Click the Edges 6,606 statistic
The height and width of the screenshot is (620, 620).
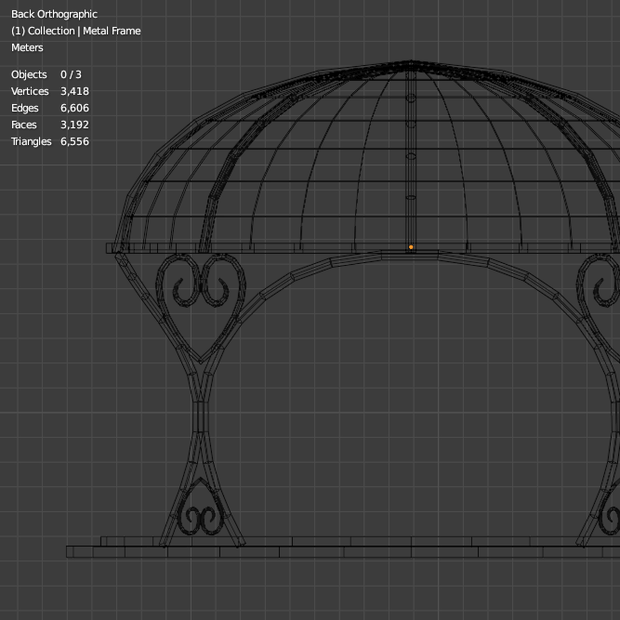[50, 108]
